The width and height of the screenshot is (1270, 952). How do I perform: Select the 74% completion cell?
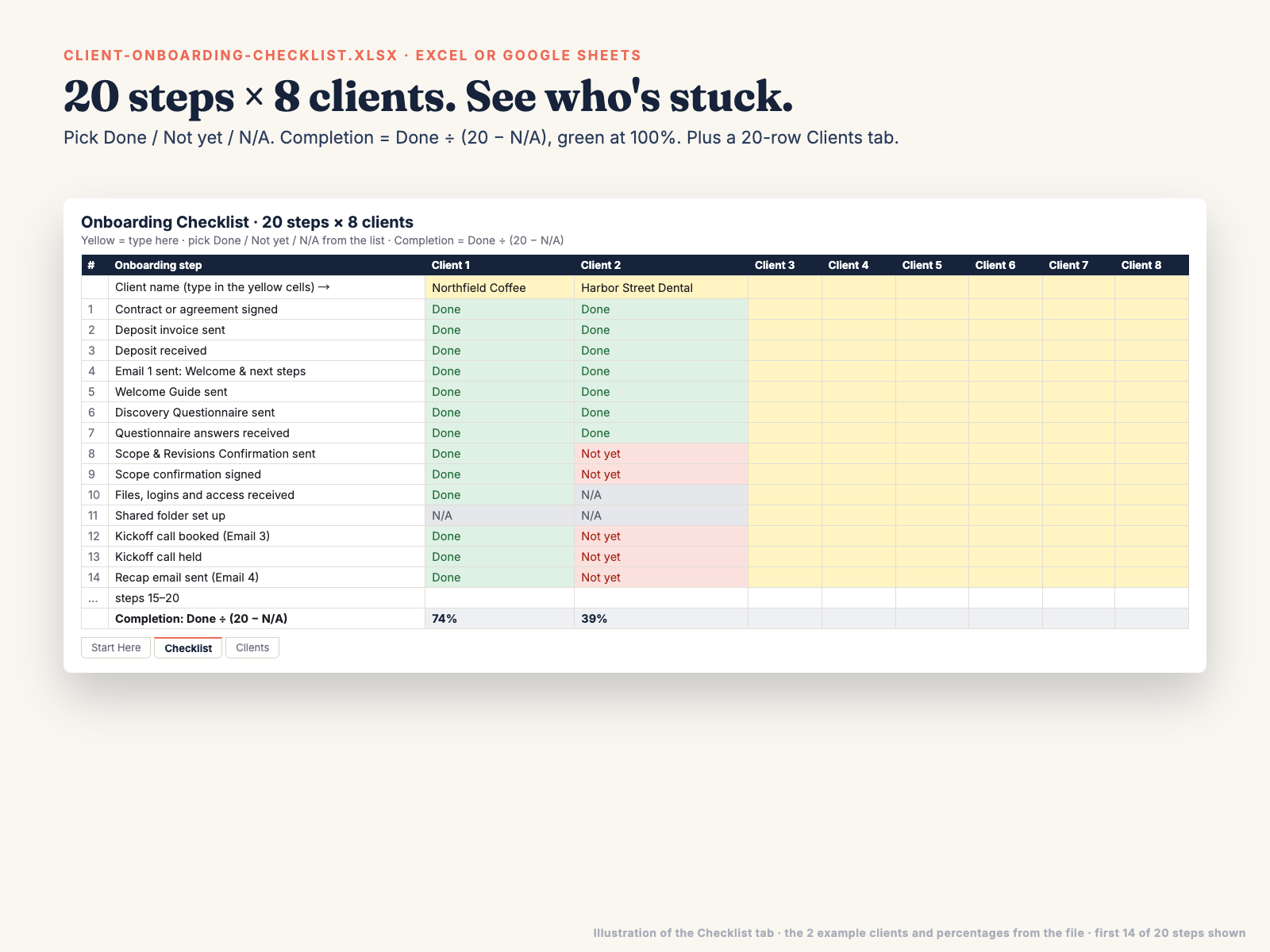coord(500,619)
